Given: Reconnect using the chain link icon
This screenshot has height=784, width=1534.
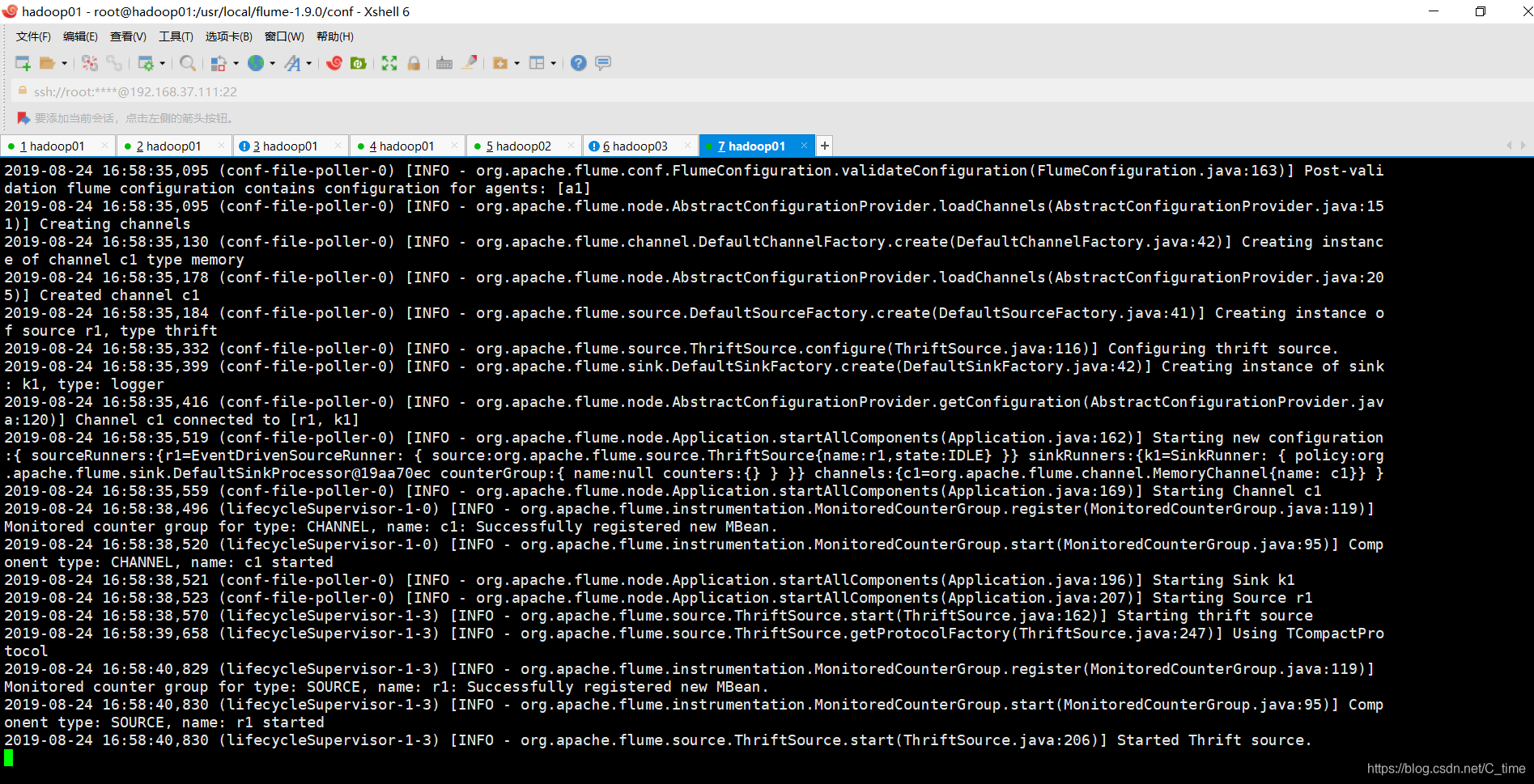Looking at the screenshot, I should [114, 63].
